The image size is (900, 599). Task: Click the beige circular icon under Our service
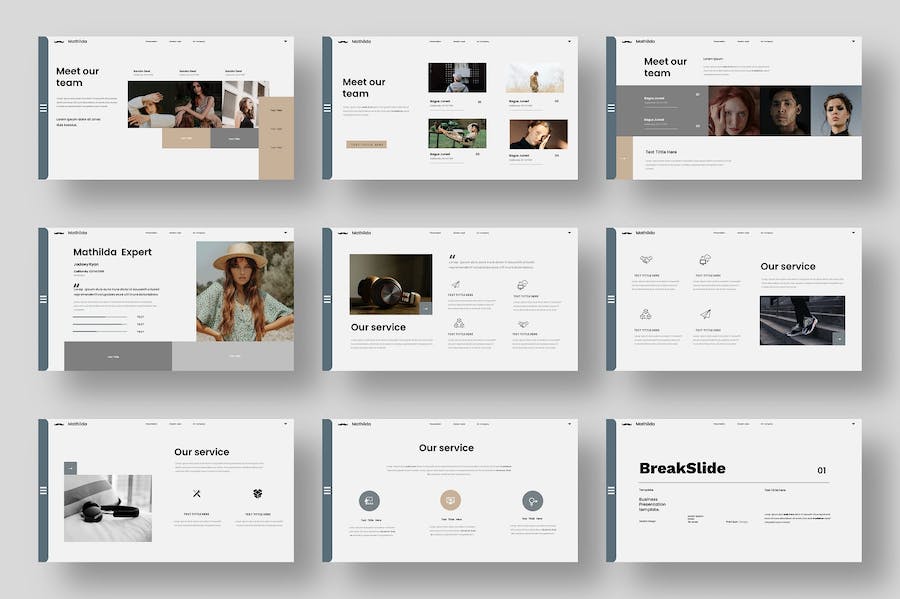450,500
